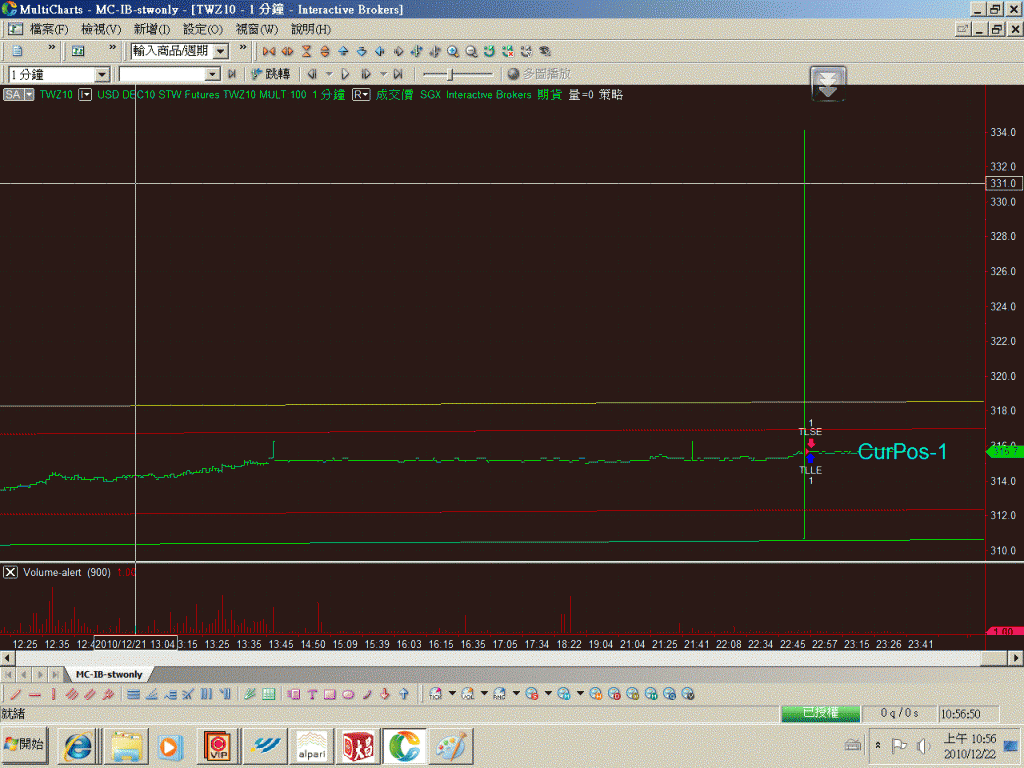The width and height of the screenshot is (1024, 768).
Task: Expand the first toolbar overflow chevron
Action: (x=51, y=48)
